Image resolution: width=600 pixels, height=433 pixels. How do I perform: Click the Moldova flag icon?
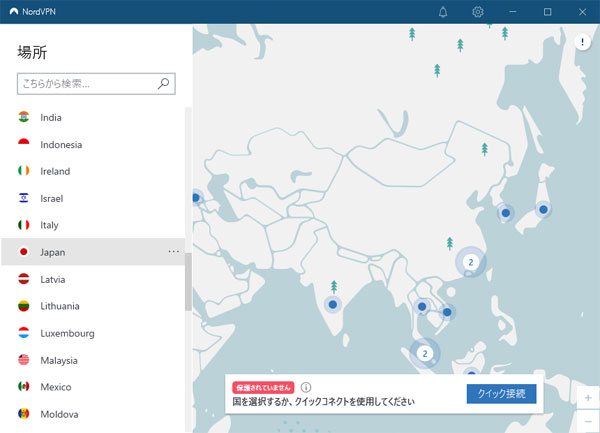[24, 414]
